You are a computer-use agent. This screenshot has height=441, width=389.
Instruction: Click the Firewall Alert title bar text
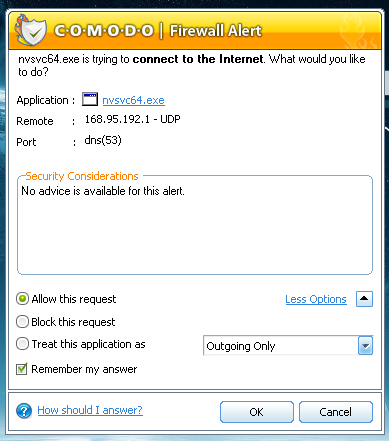point(216,31)
